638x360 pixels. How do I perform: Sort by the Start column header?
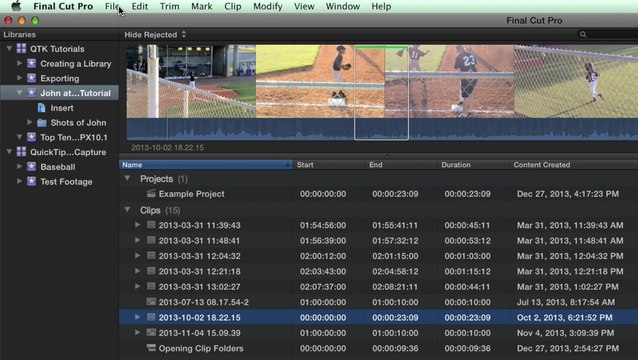pyautogui.click(x=329, y=165)
